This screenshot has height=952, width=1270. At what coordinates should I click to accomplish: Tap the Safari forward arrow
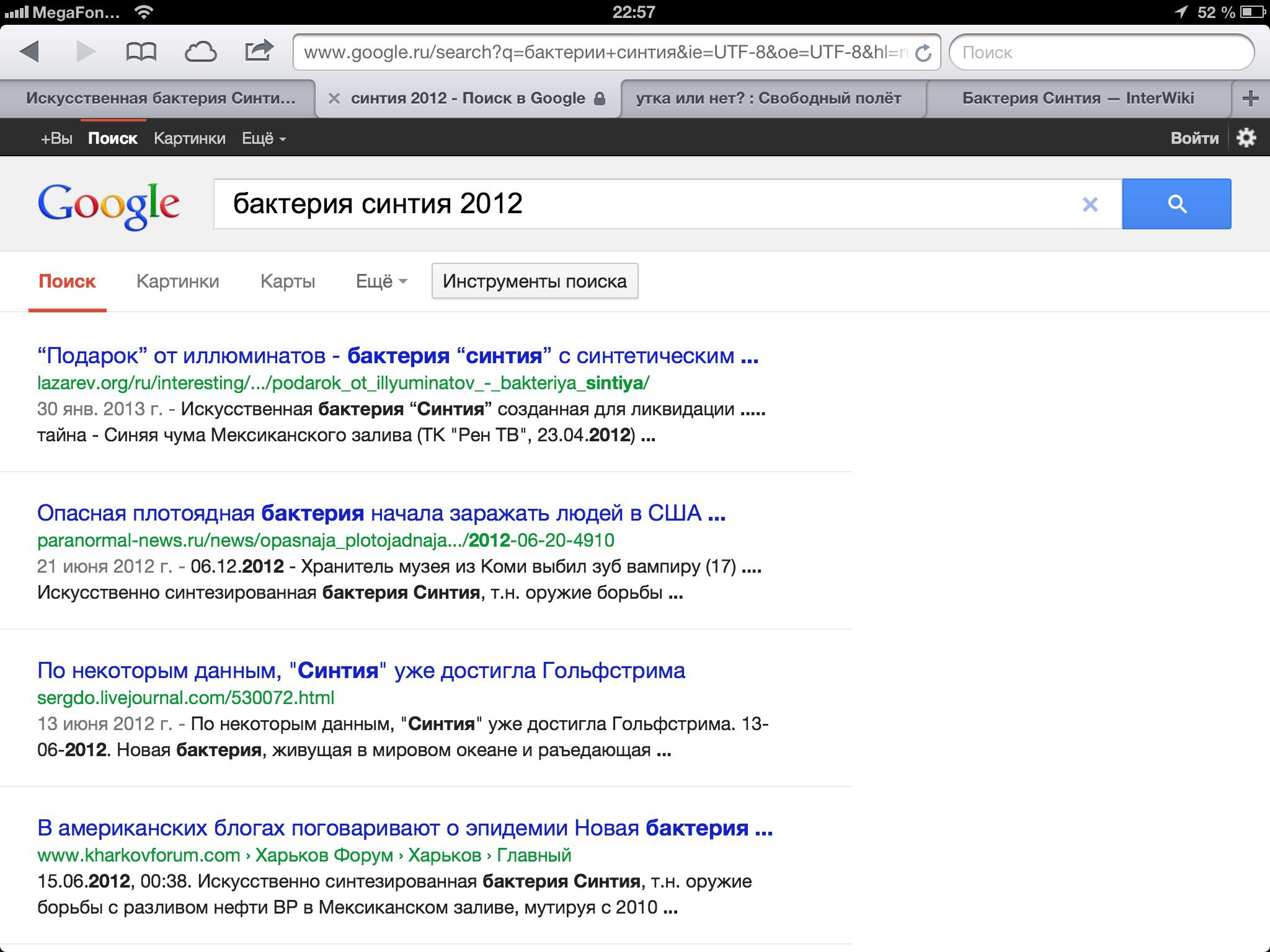(86, 51)
